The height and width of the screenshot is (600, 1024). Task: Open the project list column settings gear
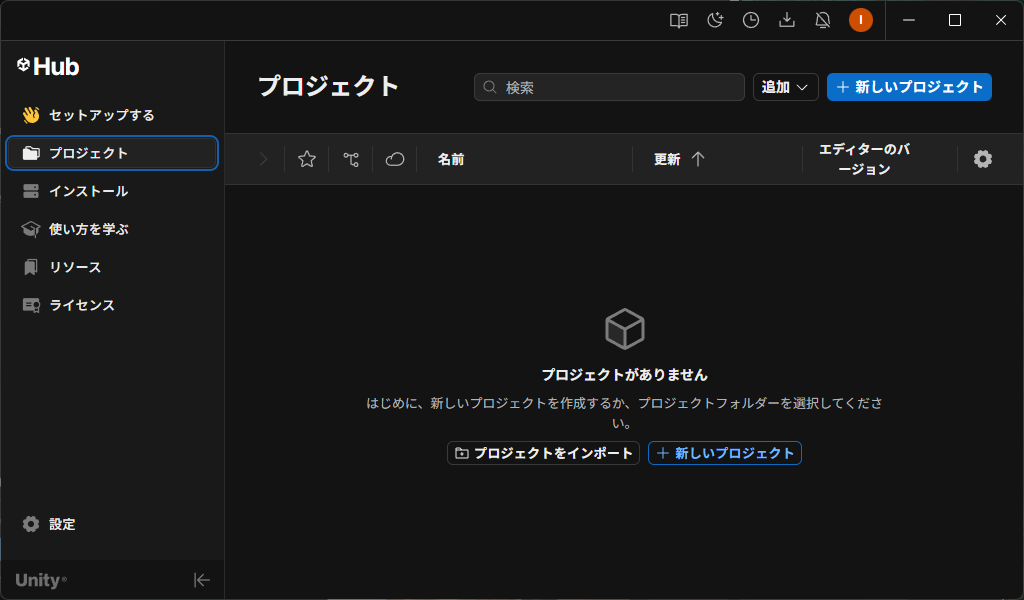(983, 159)
